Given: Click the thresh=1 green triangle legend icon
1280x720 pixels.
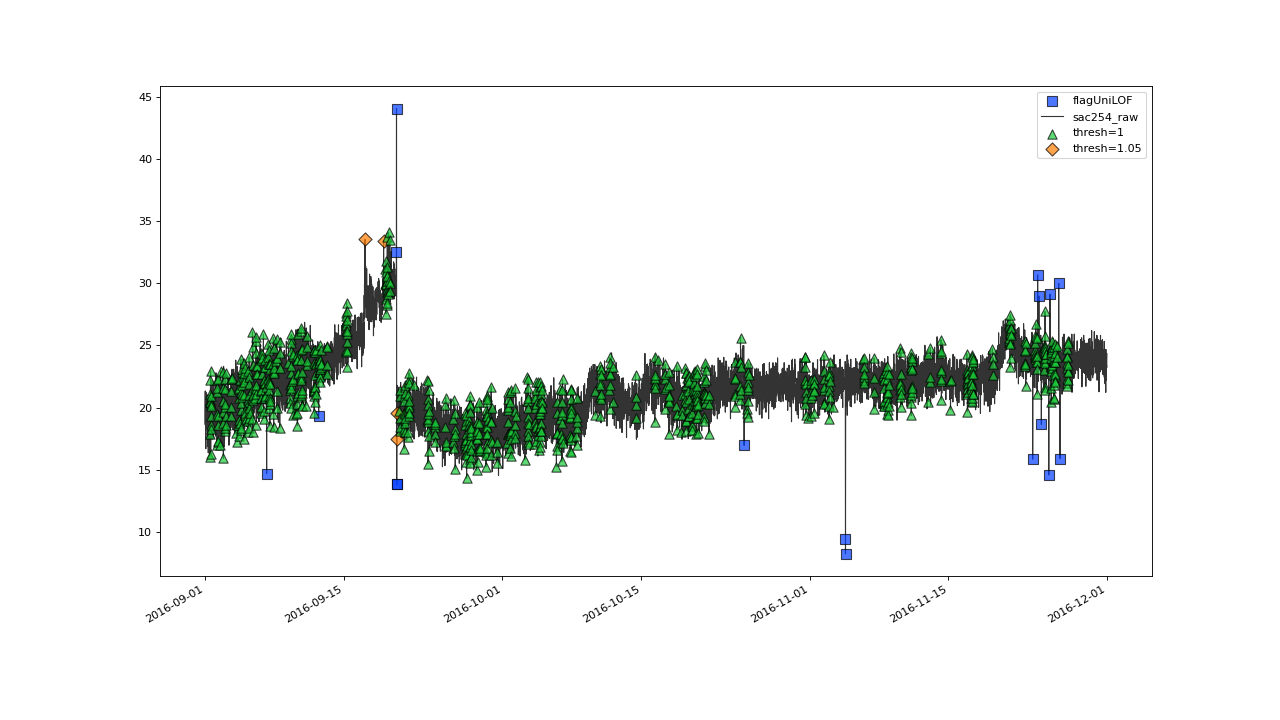Looking at the screenshot, I should point(1052,133).
